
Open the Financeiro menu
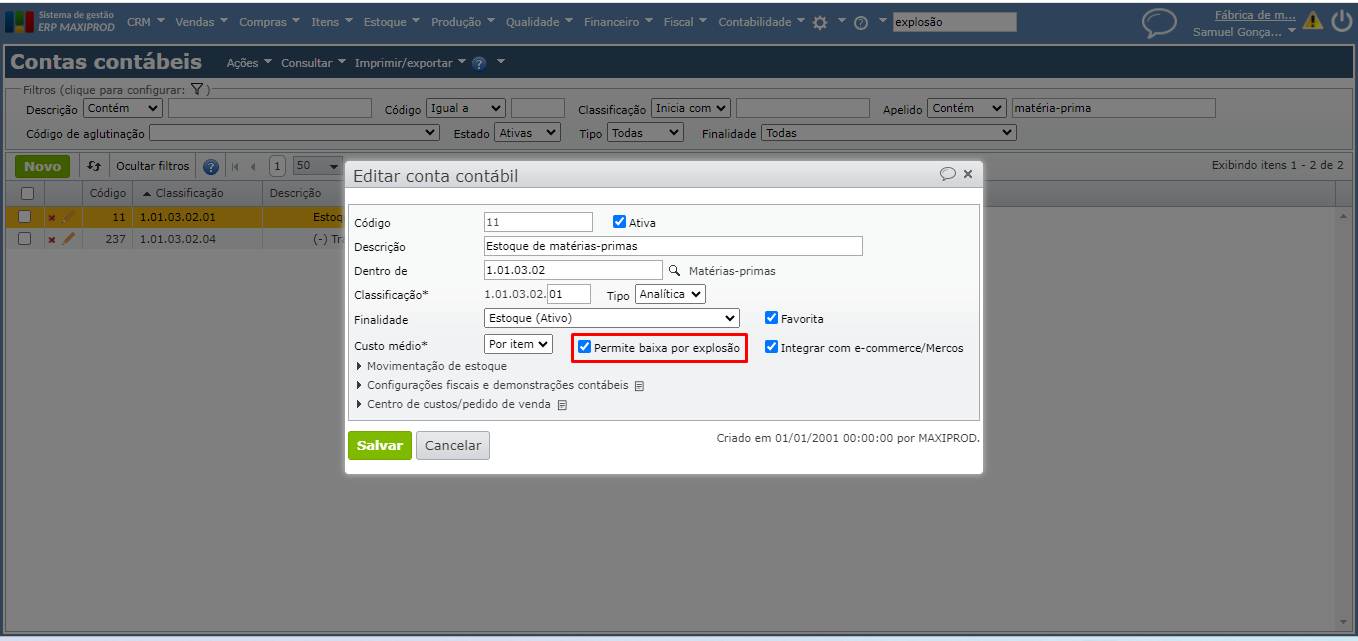pyautogui.click(x=617, y=22)
